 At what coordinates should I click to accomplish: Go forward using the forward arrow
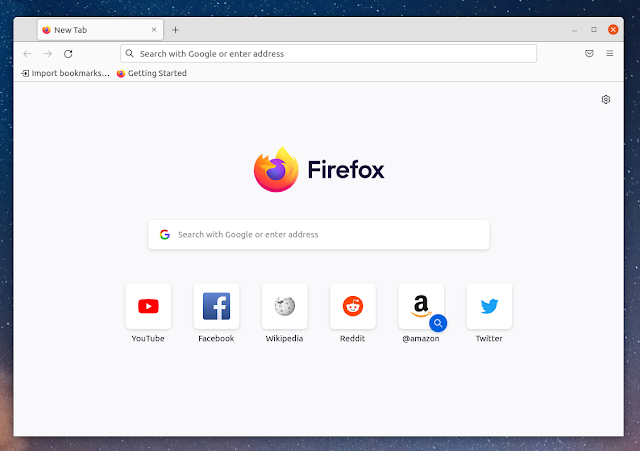[48, 54]
